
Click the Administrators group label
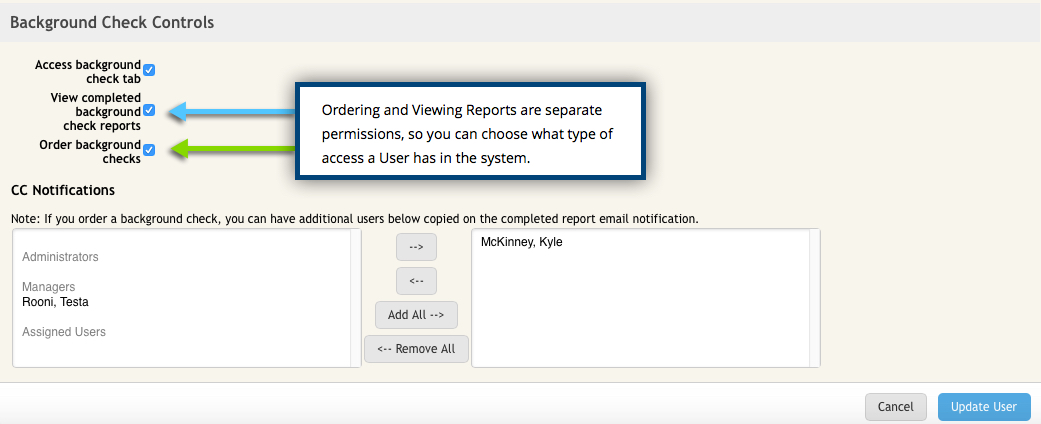point(60,257)
